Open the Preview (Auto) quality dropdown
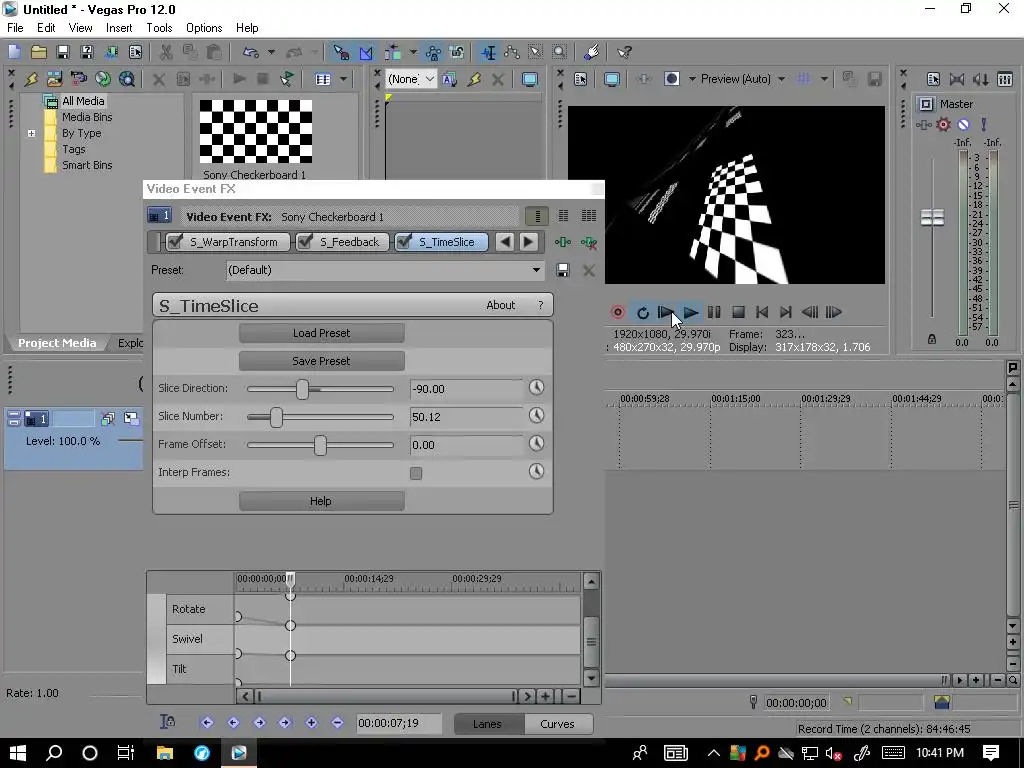The height and width of the screenshot is (768, 1024). 781,79
